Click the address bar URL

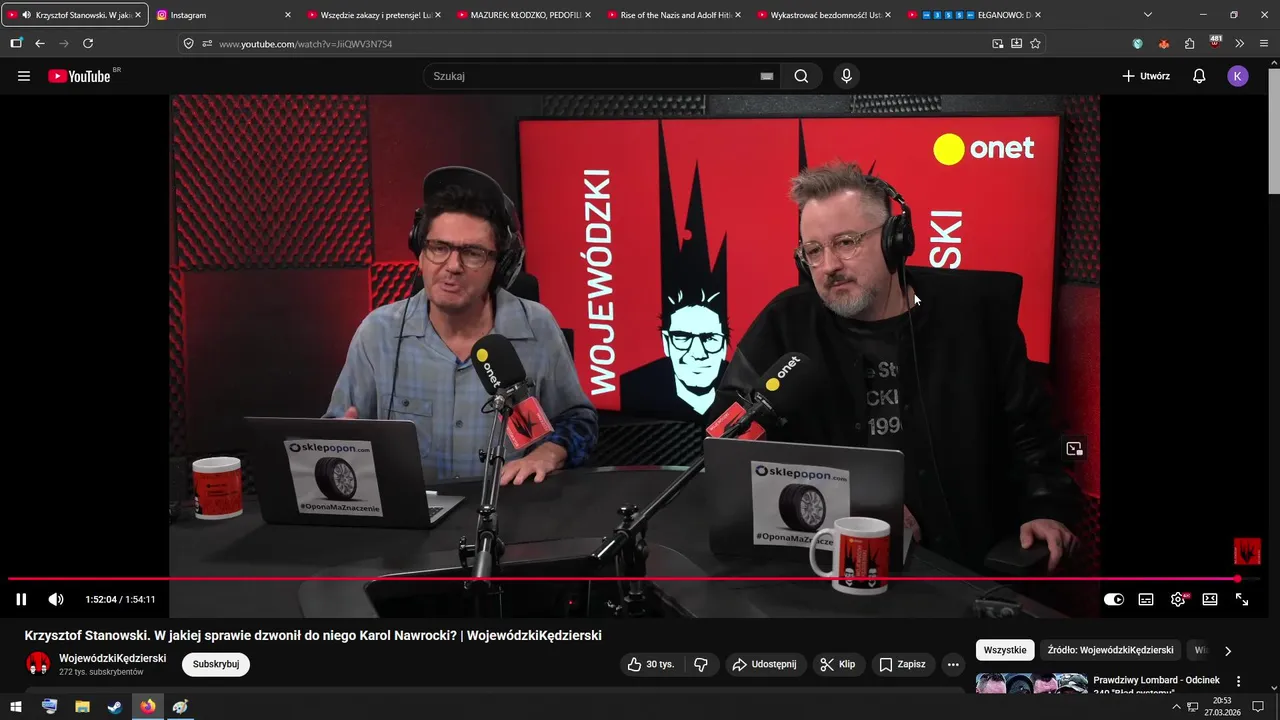click(x=305, y=44)
